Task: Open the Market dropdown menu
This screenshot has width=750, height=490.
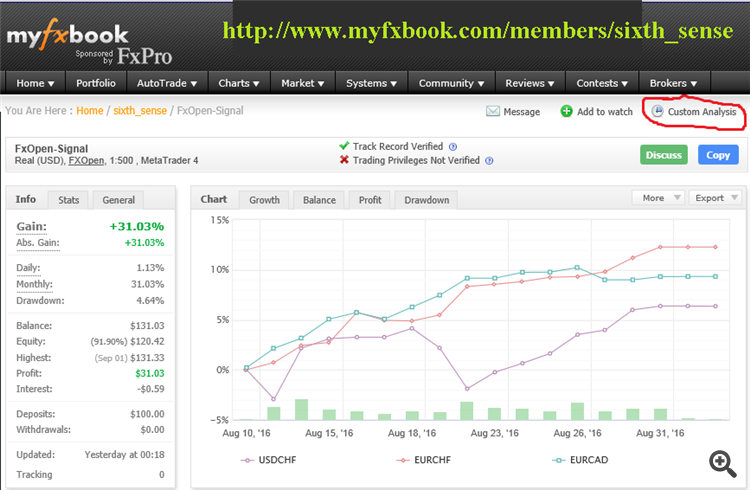Action: 303,83
